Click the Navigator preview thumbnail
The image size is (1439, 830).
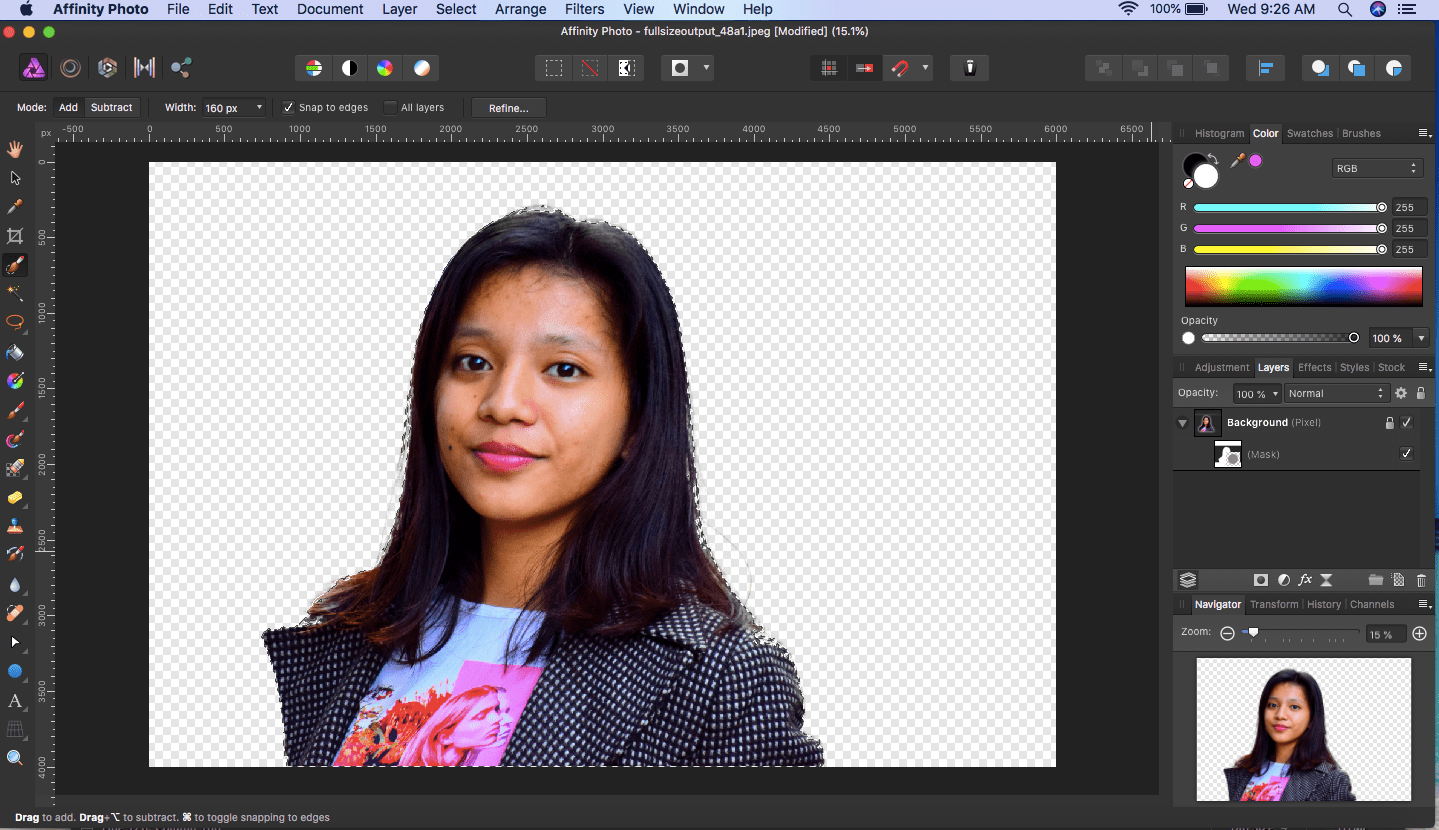click(x=1303, y=729)
